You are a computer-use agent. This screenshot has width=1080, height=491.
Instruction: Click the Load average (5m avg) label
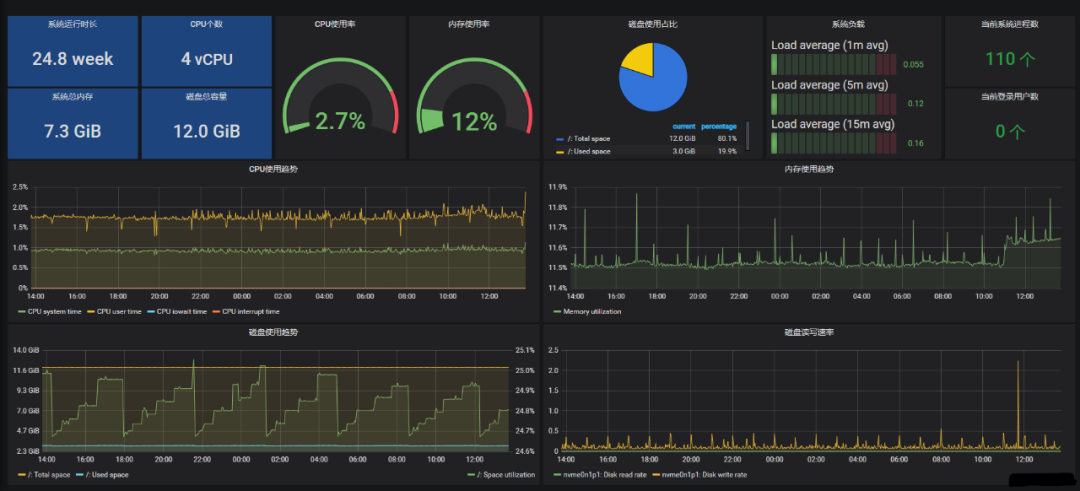click(x=829, y=85)
